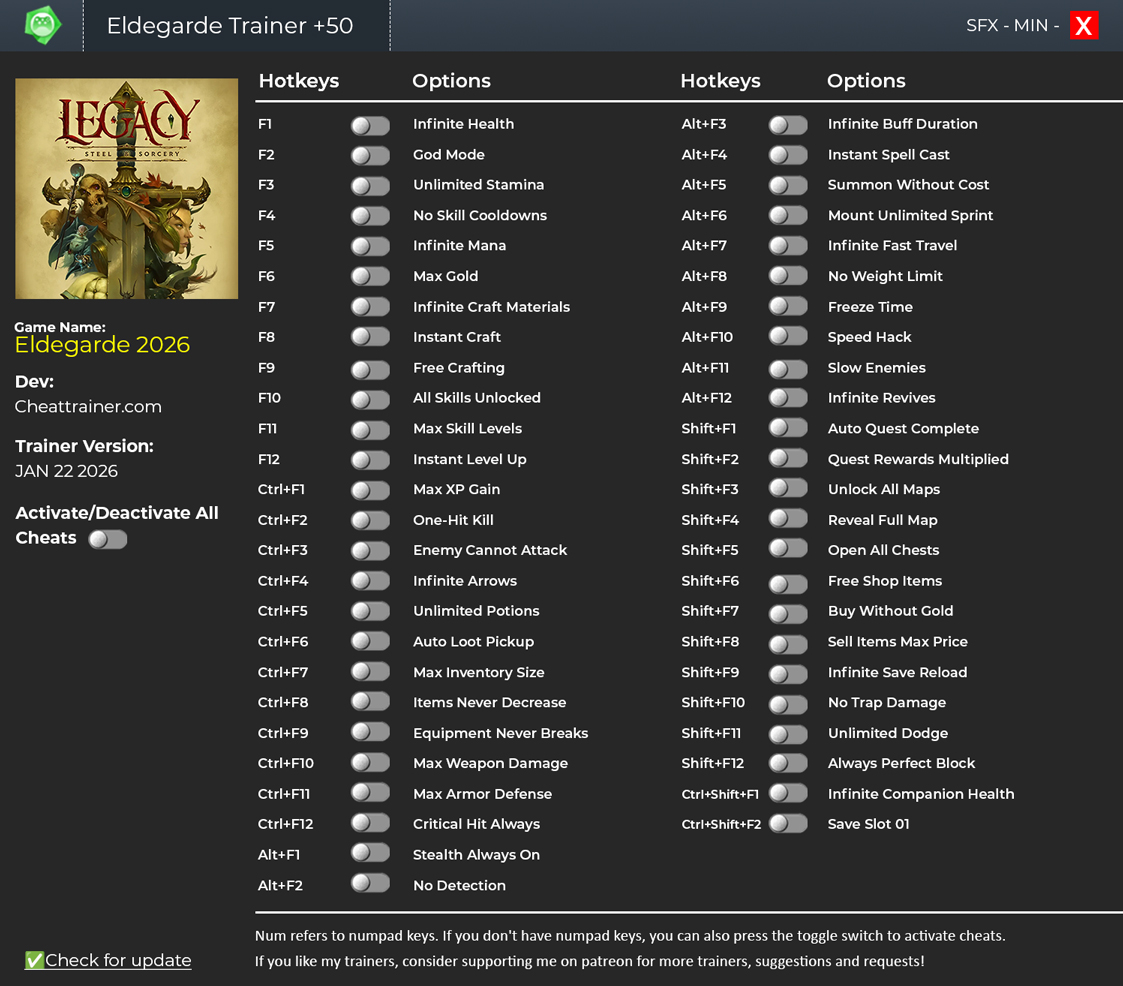Switch on Freeze Time option
This screenshot has width=1123, height=986.
(x=788, y=307)
